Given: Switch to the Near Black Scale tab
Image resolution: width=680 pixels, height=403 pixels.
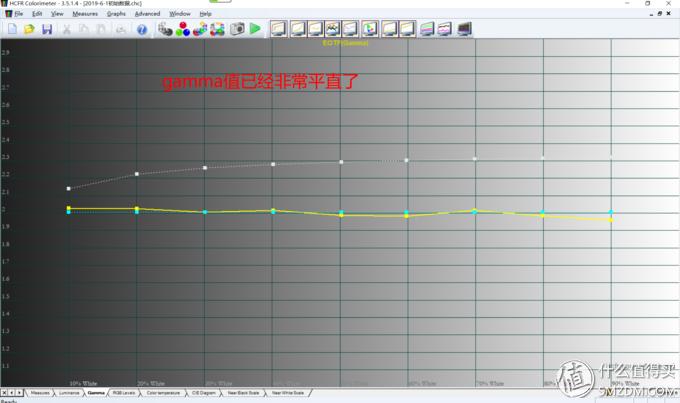Looking at the screenshot, I should click(x=243, y=393).
